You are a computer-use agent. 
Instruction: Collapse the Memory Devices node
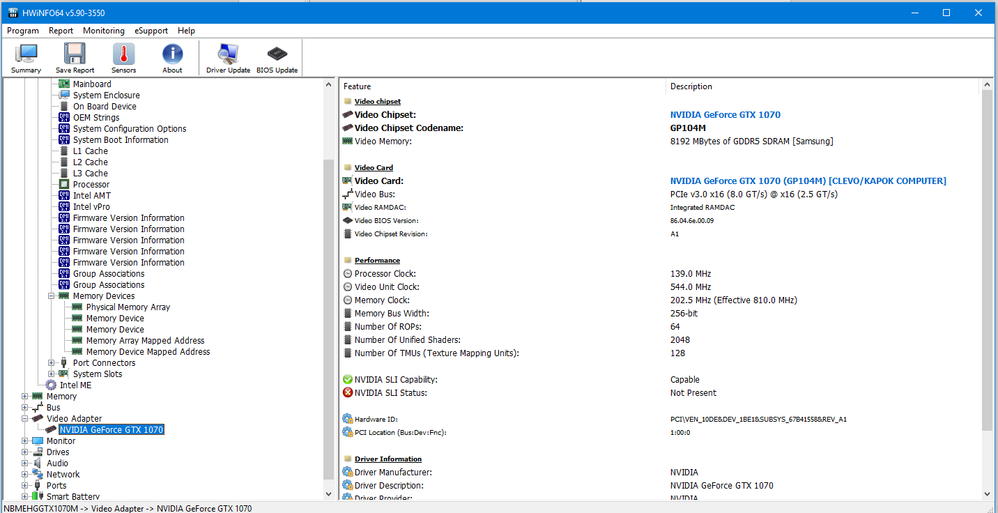51,296
